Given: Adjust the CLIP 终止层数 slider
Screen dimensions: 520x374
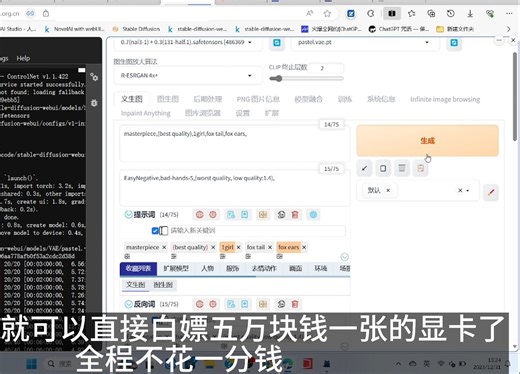Looking at the screenshot, I should tap(306, 79).
